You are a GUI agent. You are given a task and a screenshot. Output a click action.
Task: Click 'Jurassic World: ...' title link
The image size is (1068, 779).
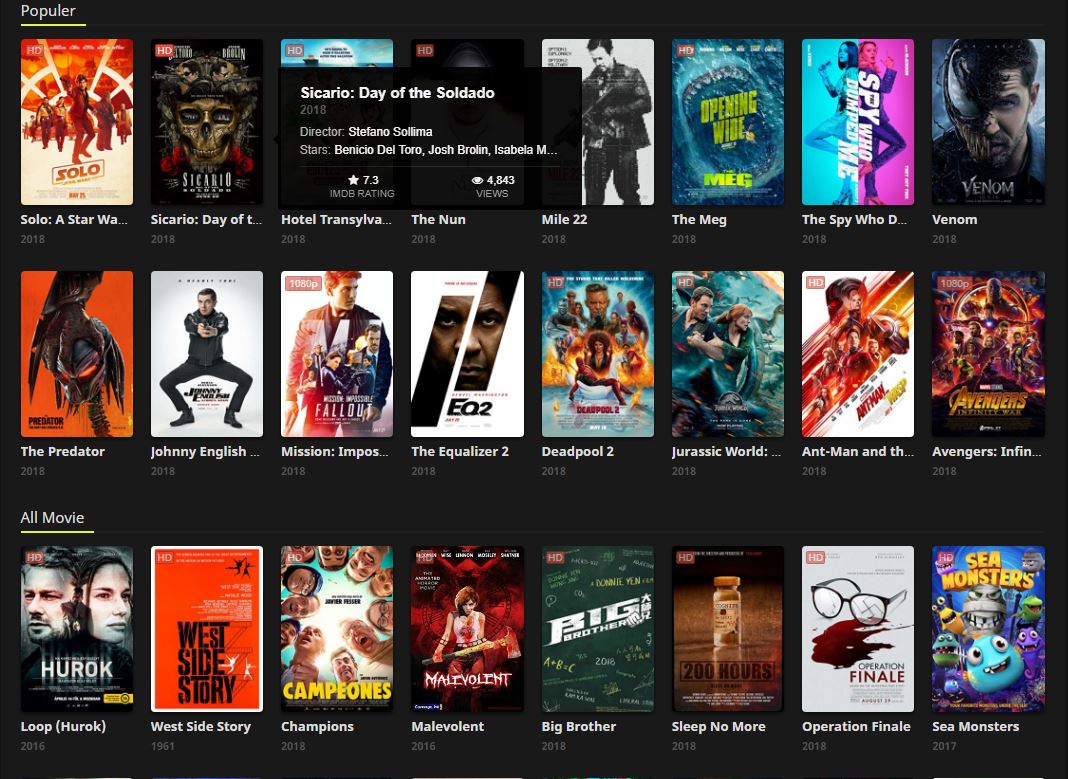point(726,451)
